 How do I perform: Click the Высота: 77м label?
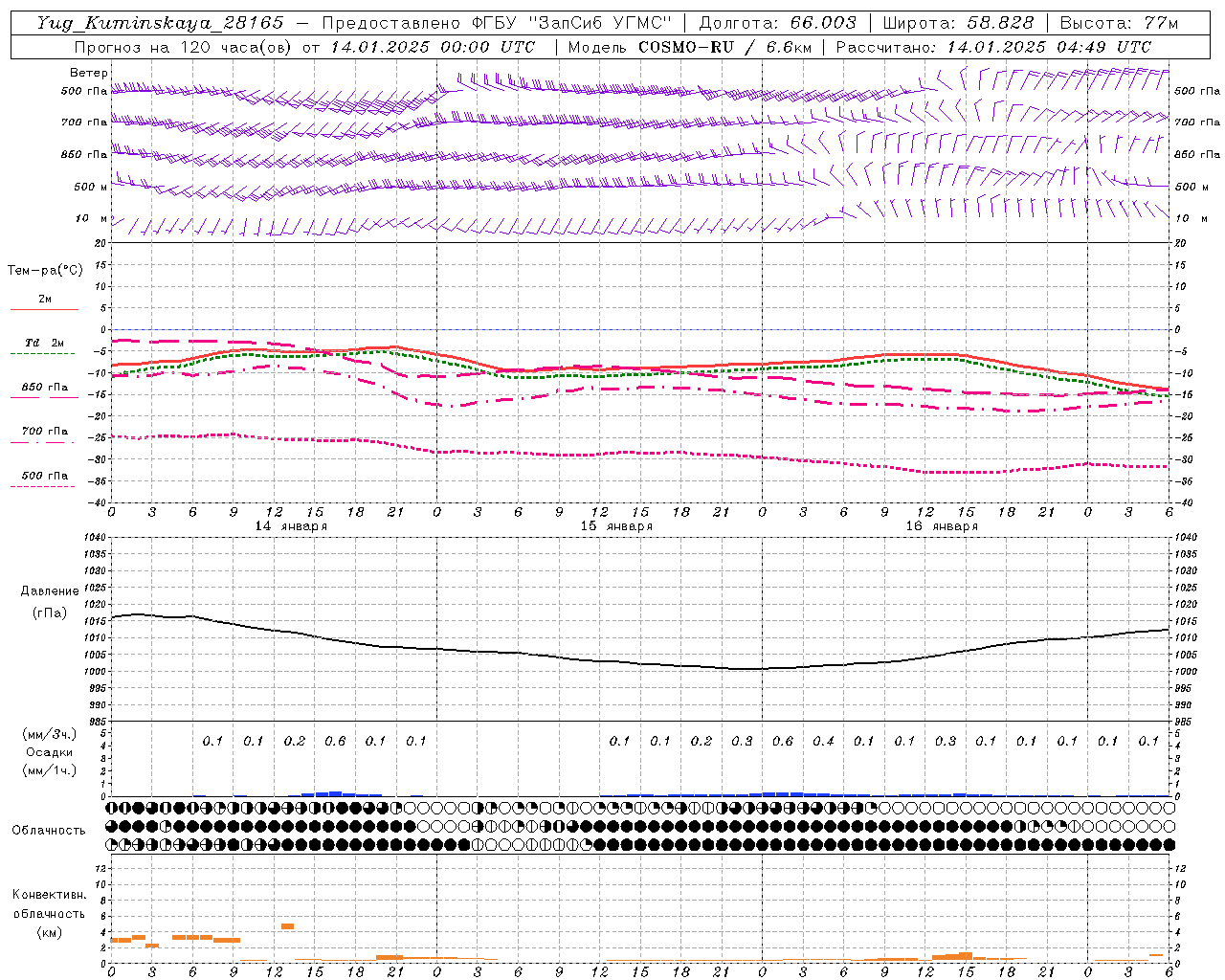pyautogui.click(x=1119, y=23)
